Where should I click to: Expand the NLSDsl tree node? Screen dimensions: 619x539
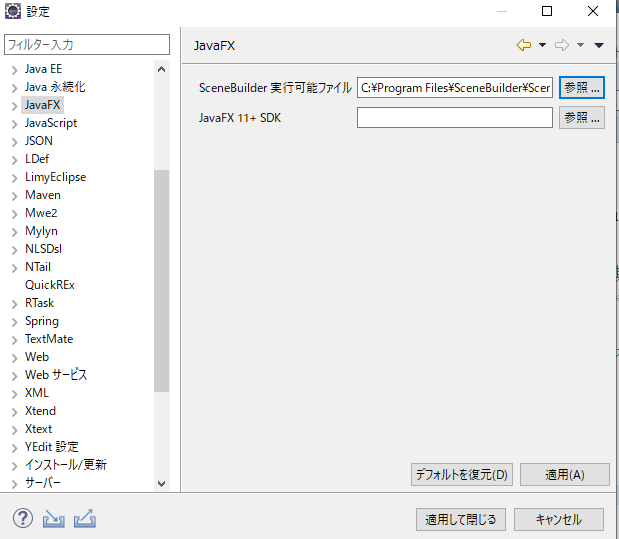click(x=15, y=250)
